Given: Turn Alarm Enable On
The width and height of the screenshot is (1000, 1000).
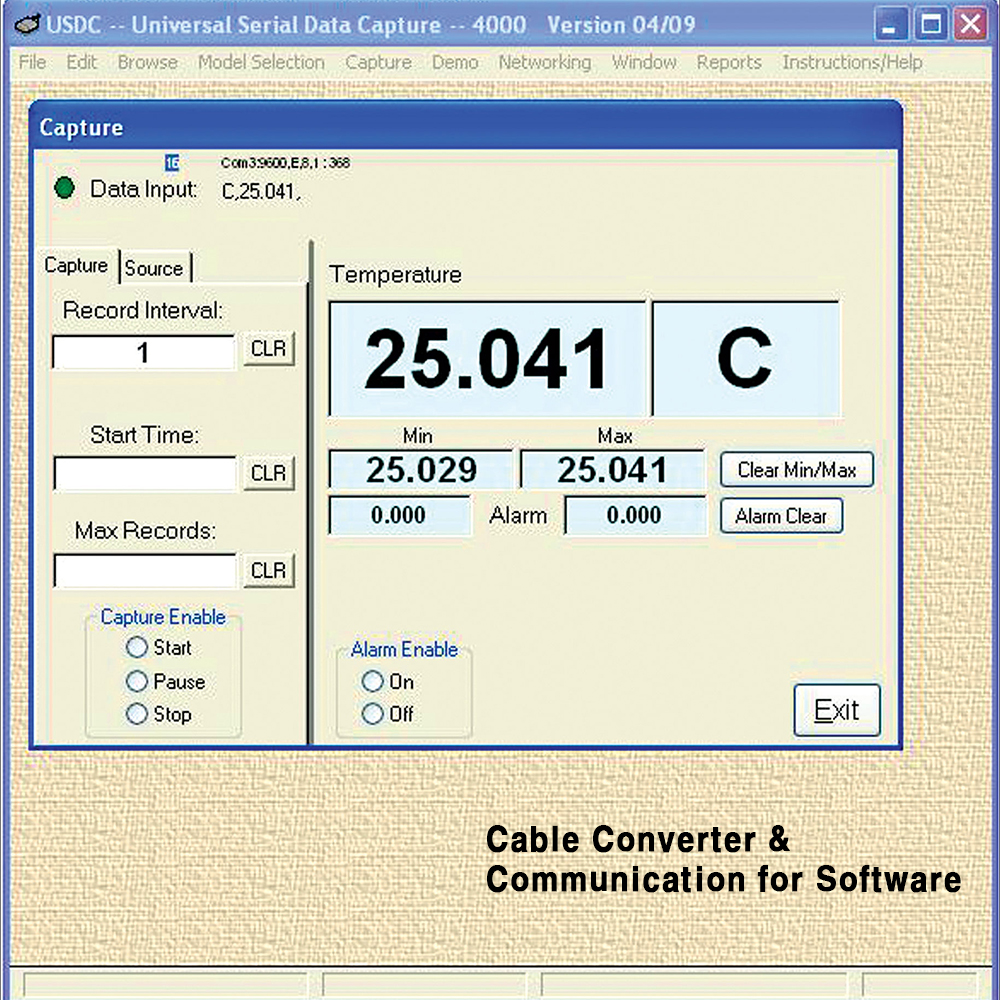Looking at the screenshot, I should coord(373,682).
